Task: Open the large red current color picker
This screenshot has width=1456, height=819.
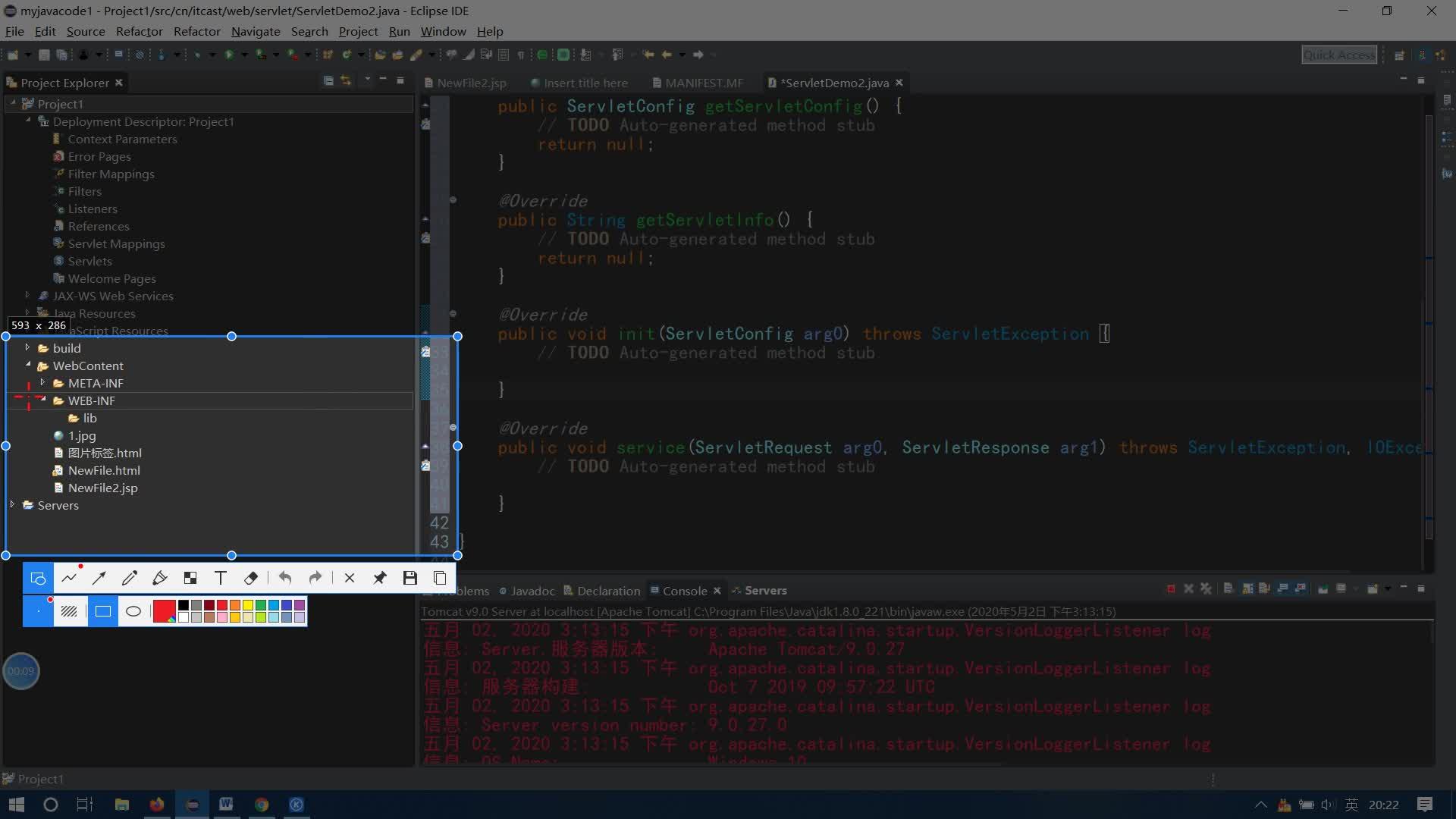Action: pos(164,611)
